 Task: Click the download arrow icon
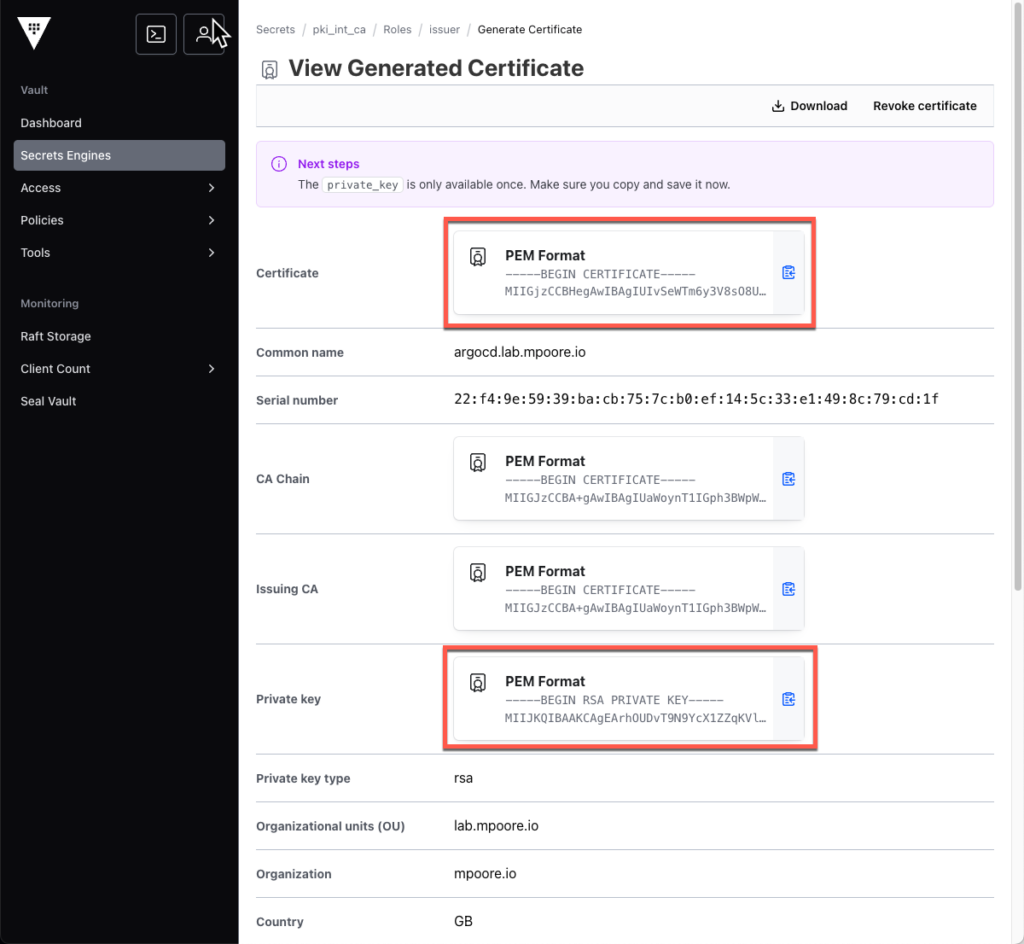(x=776, y=105)
